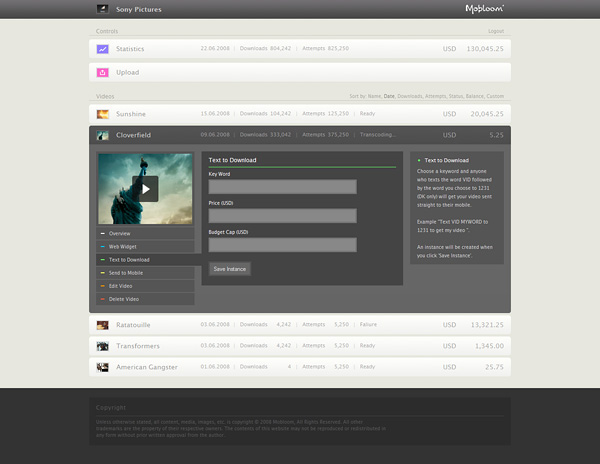
Task: Click Ratatouille balance 13,321.25
Action: coord(487,325)
